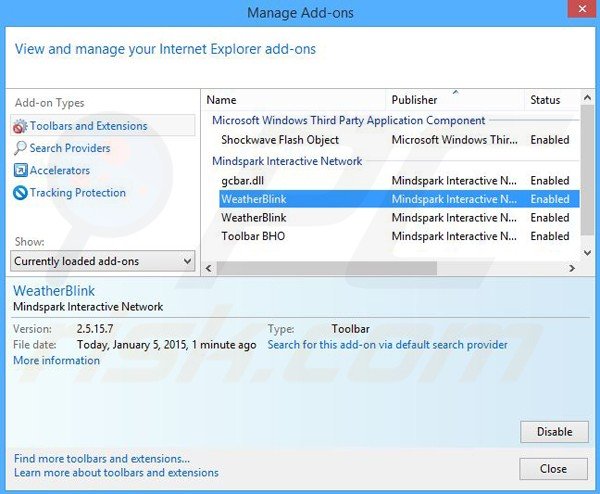Viewport: 600px width, 494px height.
Task: Select Search Providers add-on type
Action: tap(70, 148)
